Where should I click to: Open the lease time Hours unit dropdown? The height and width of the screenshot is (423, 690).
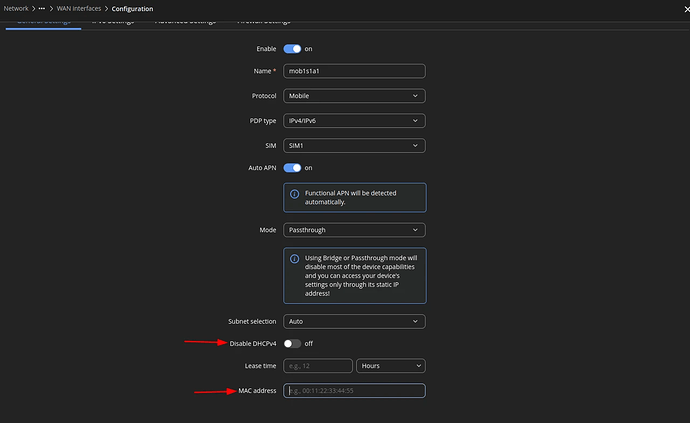pos(391,366)
